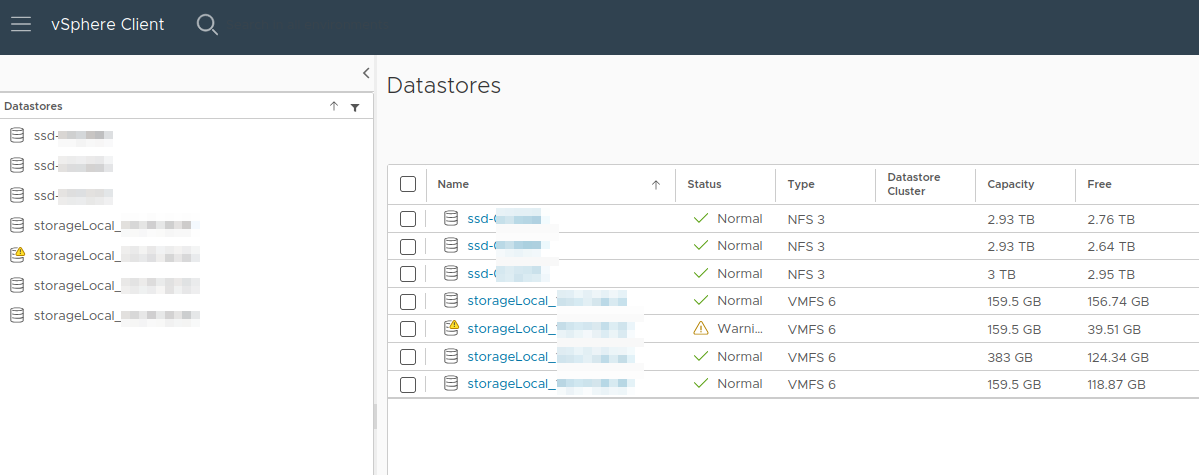Click Normal checkmark in 2.64 TB free row
1199x475 pixels.
coord(701,246)
